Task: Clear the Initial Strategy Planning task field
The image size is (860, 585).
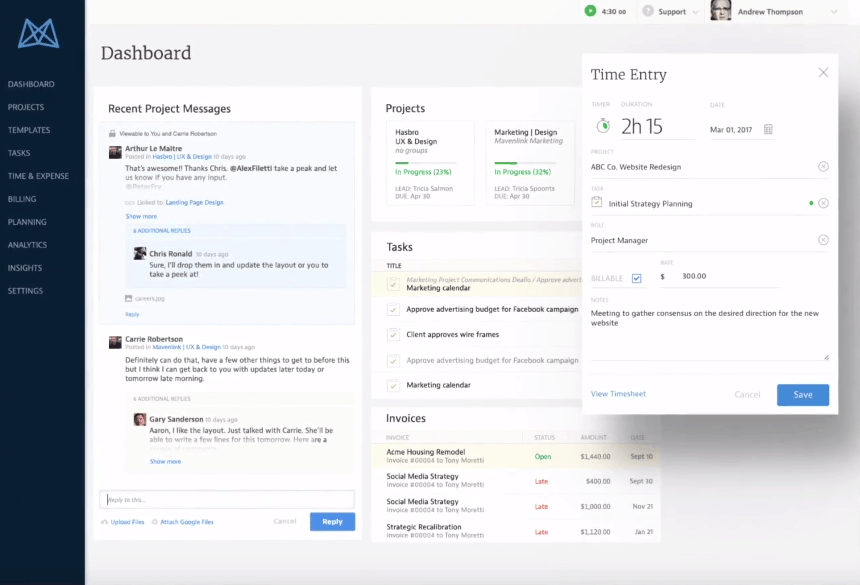Action: coord(823,203)
